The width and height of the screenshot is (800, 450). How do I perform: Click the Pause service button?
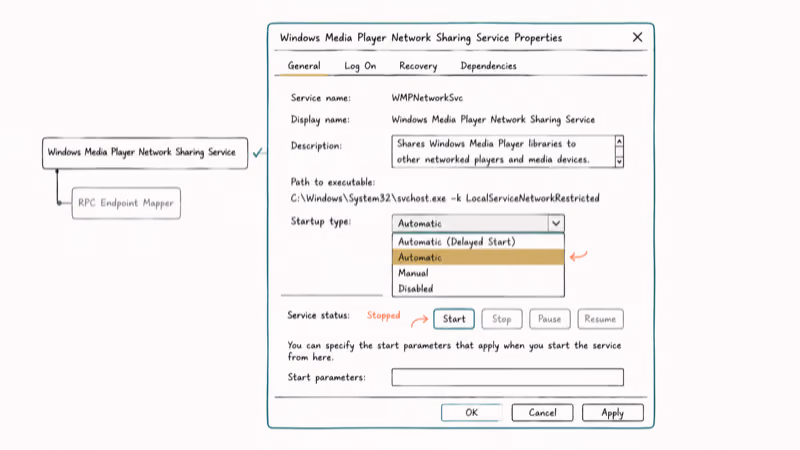[549, 319]
